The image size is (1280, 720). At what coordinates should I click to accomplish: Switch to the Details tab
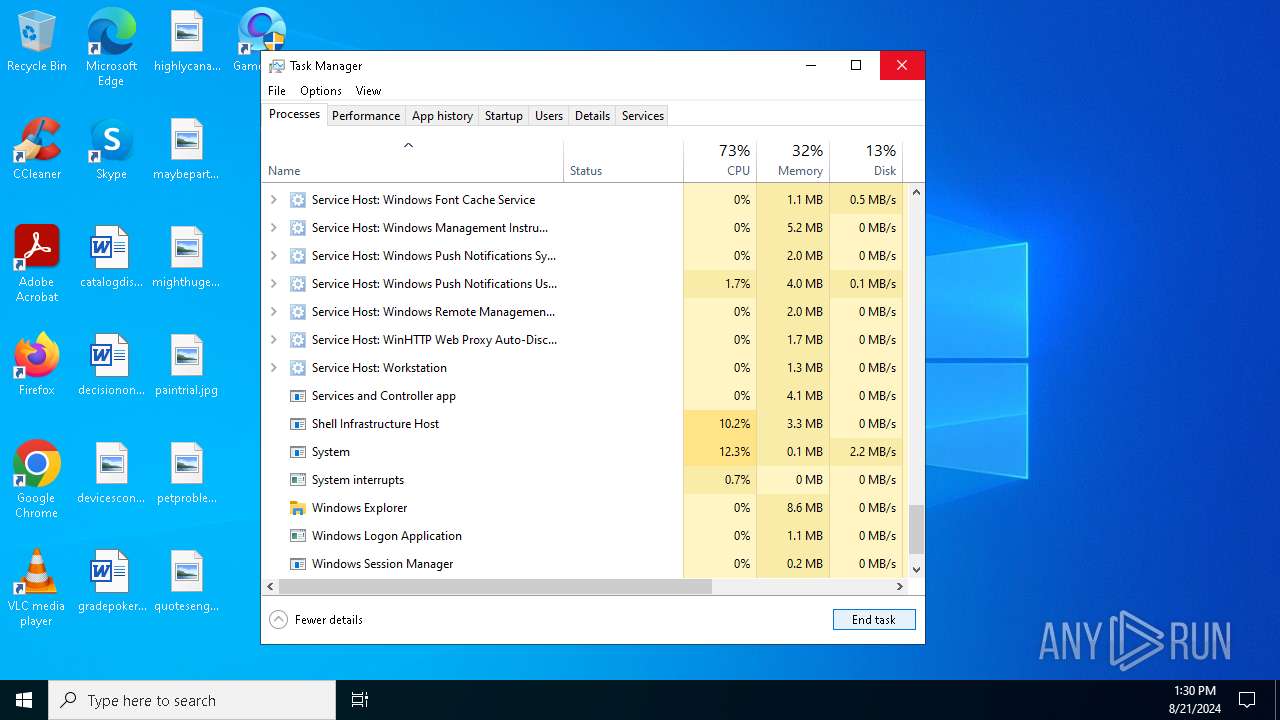pyautogui.click(x=592, y=116)
